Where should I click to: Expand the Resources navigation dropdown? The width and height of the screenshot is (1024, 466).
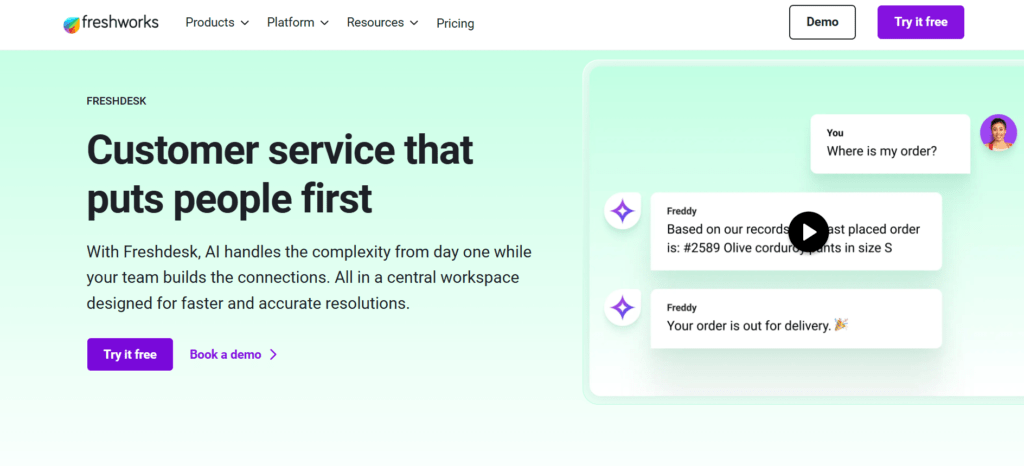382,22
